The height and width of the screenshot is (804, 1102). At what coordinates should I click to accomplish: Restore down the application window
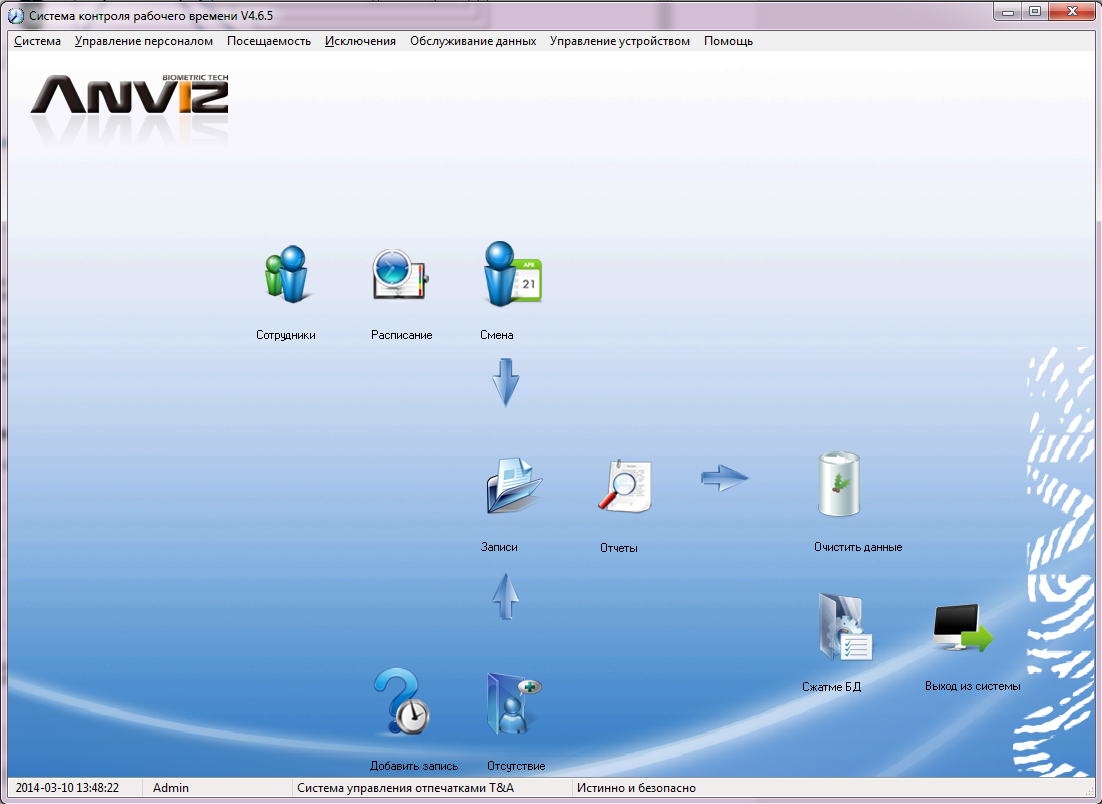[x=1035, y=11]
